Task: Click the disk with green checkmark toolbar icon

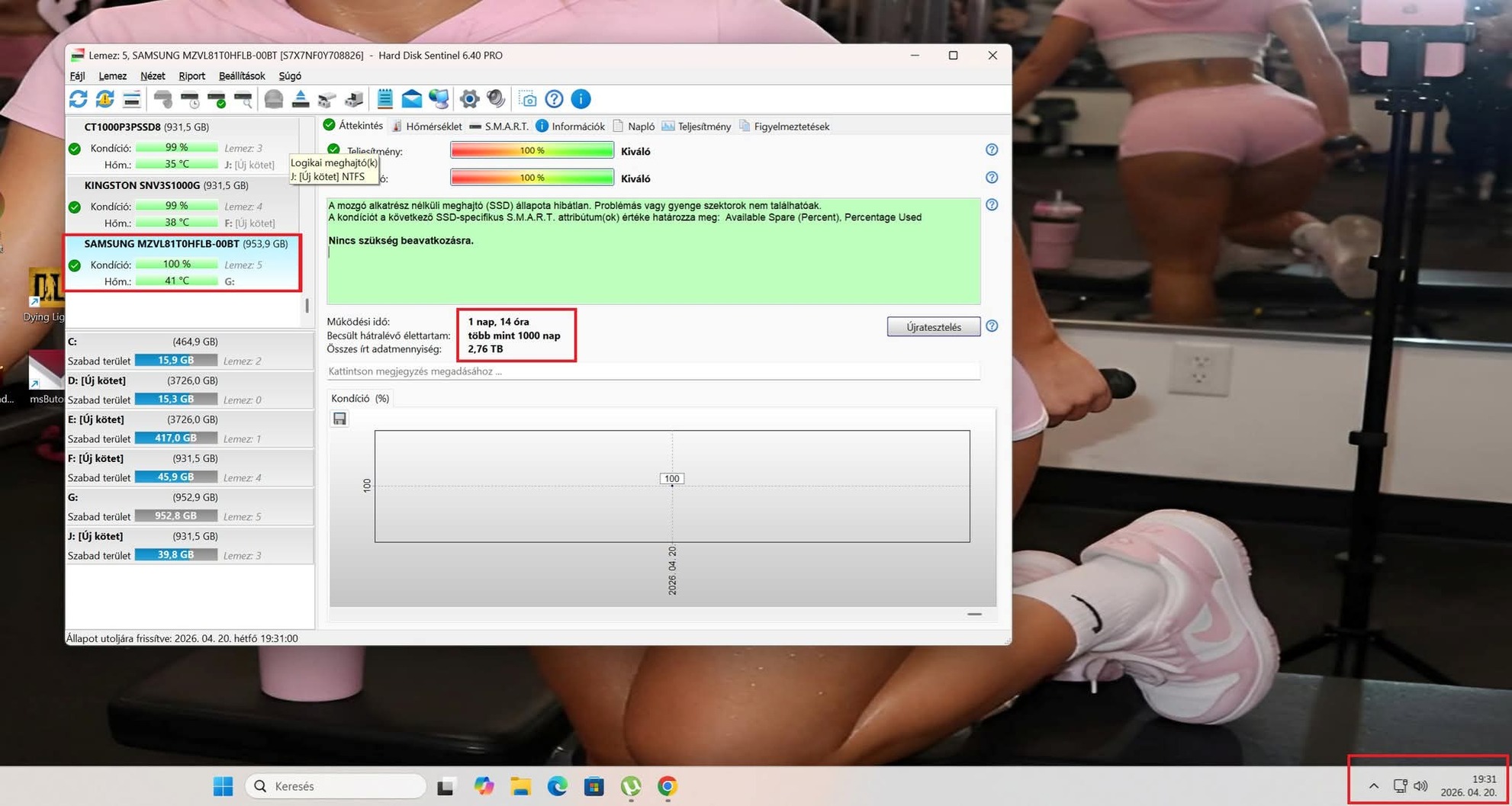Action: (217, 99)
